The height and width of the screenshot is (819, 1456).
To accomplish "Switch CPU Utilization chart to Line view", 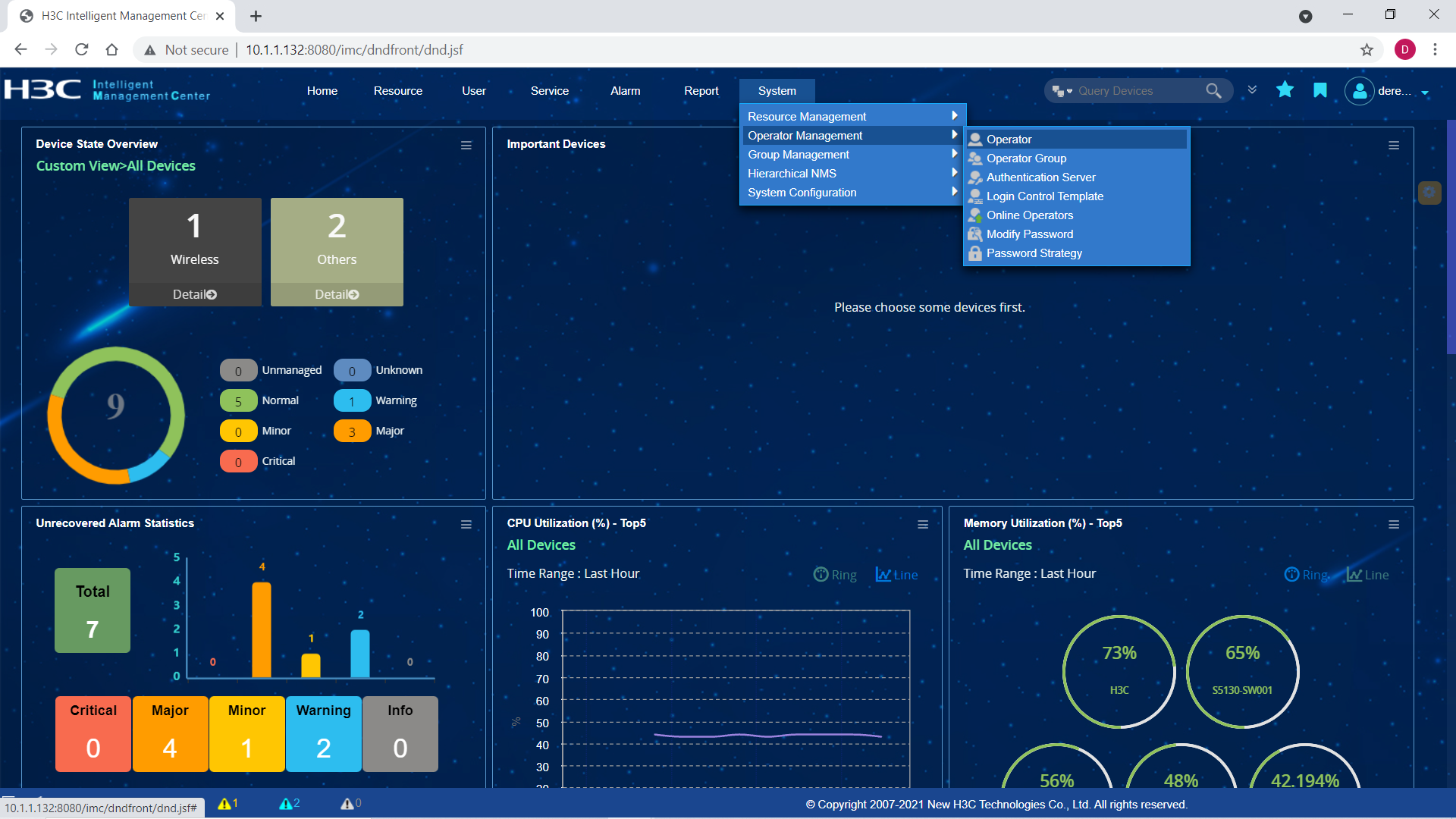I will (x=896, y=575).
